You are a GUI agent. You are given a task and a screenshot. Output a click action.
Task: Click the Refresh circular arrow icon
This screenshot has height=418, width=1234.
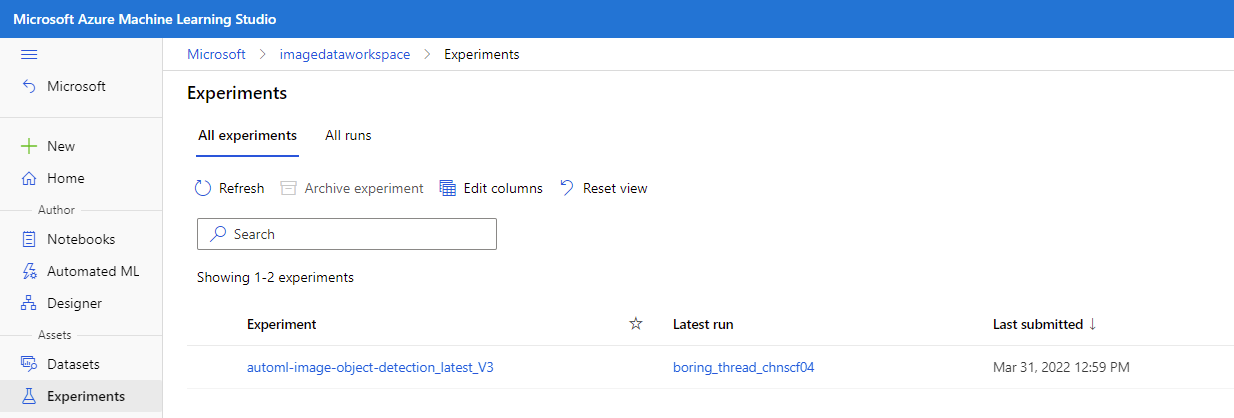[x=203, y=188]
